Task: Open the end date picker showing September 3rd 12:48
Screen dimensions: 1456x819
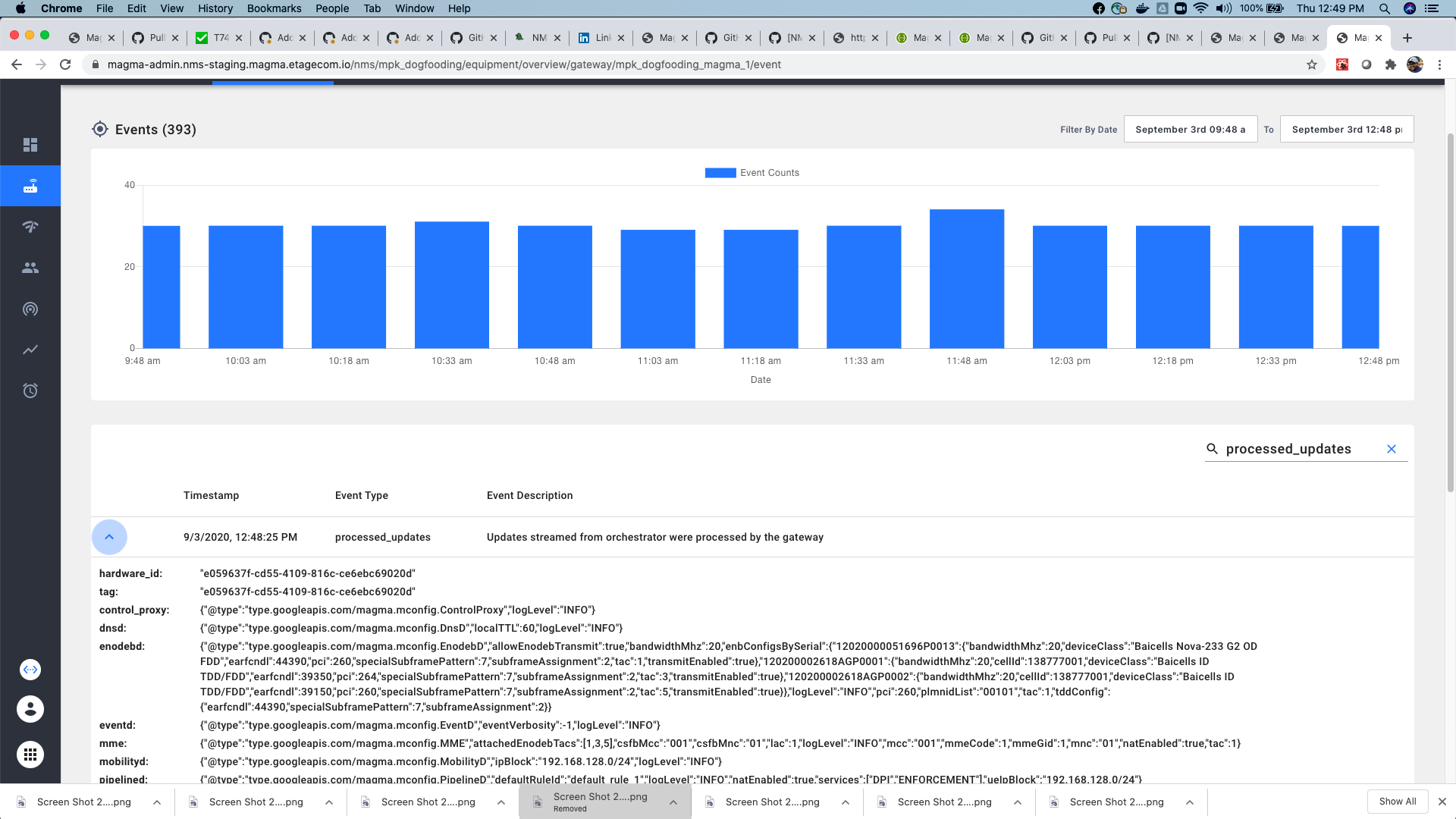Action: point(1346,129)
